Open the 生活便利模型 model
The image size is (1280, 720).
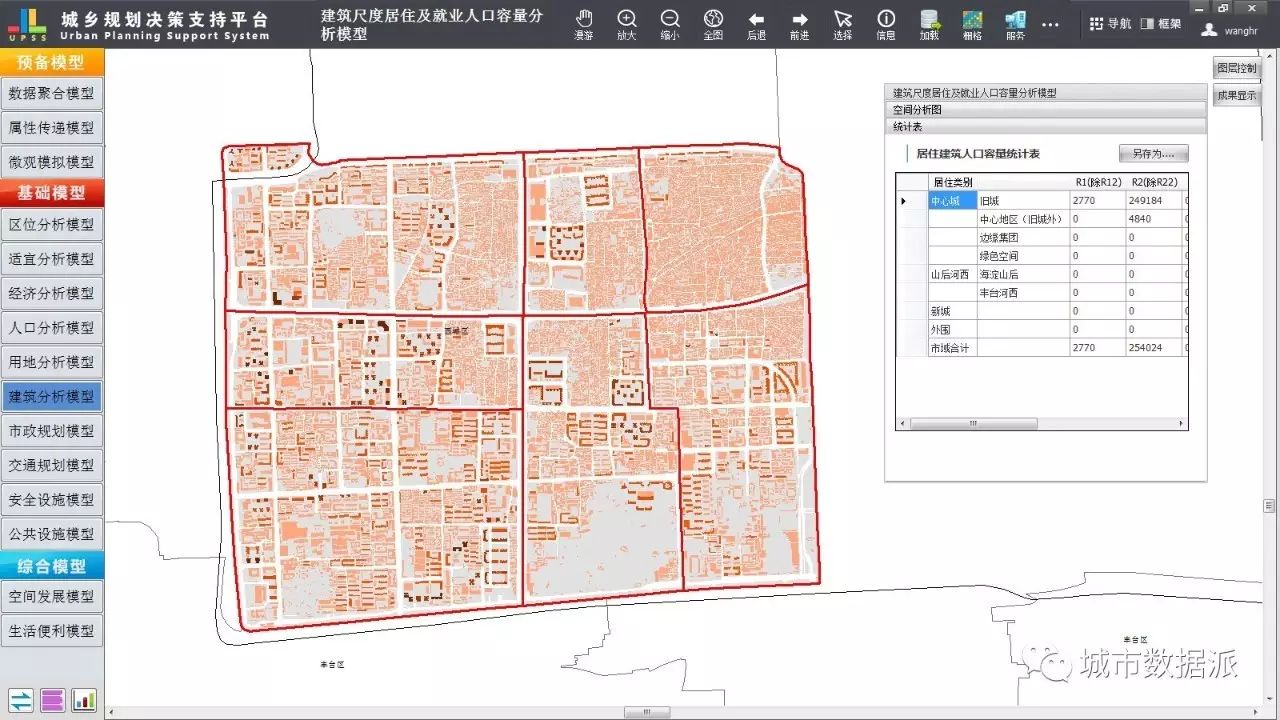[52, 631]
